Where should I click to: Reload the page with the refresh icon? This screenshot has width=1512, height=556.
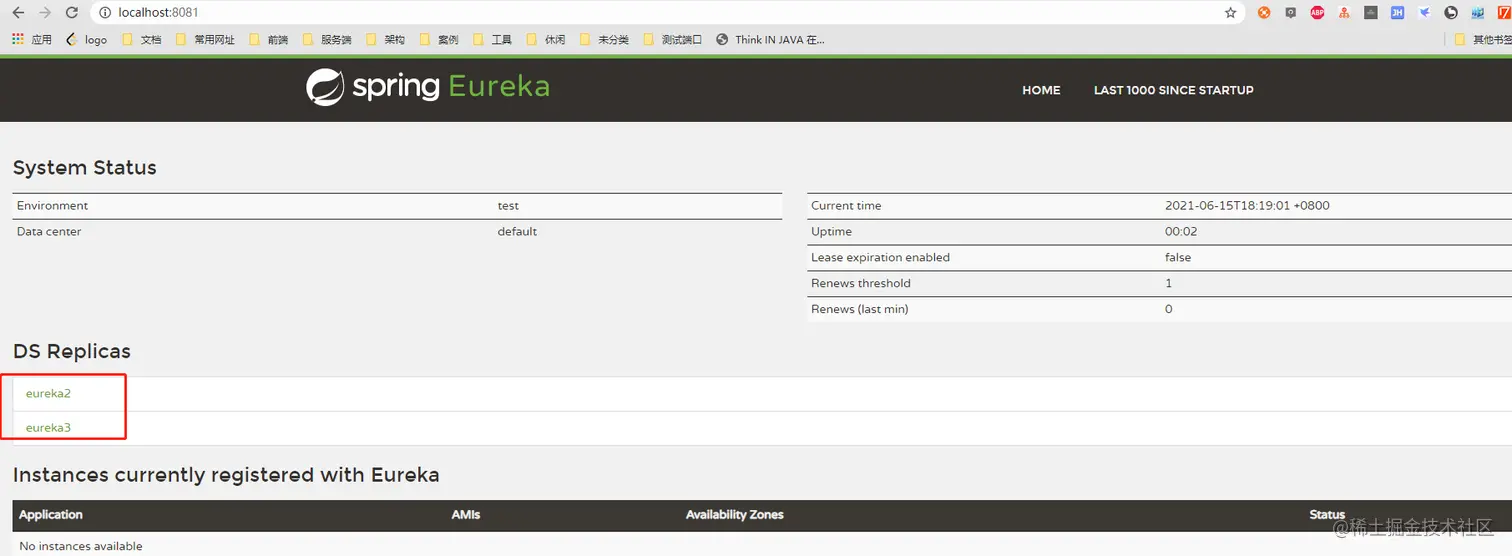click(x=71, y=13)
